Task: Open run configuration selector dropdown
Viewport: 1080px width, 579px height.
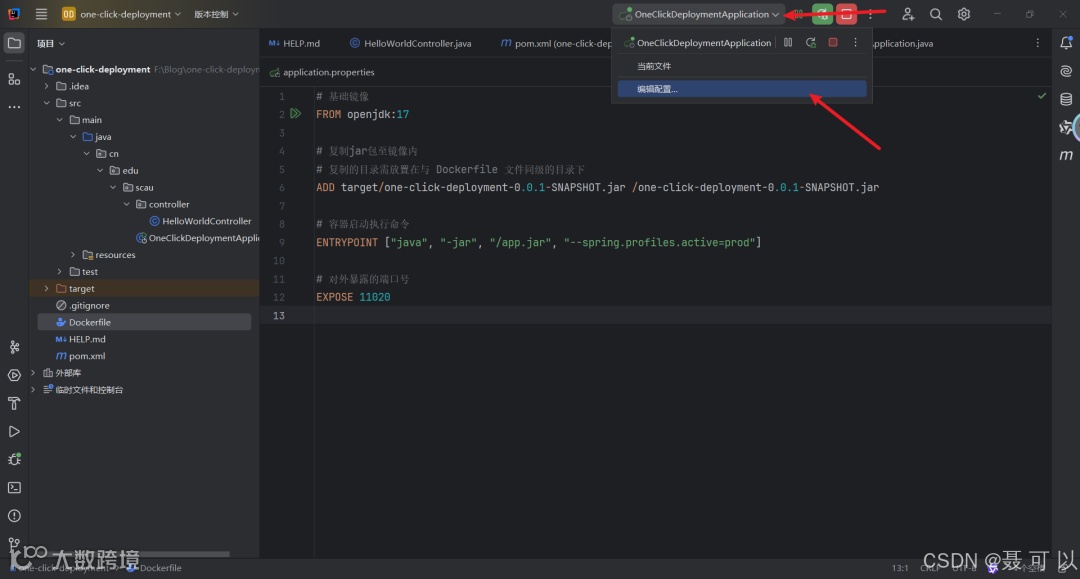Action: pyautogui.click(x=698, y=14)
